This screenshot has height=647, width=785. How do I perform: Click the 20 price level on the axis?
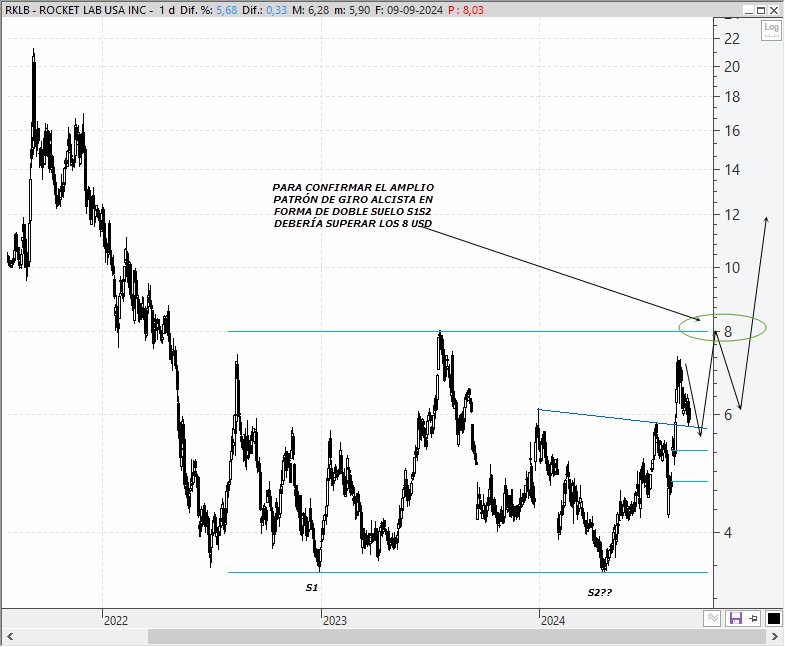click(x=732, y=67)
